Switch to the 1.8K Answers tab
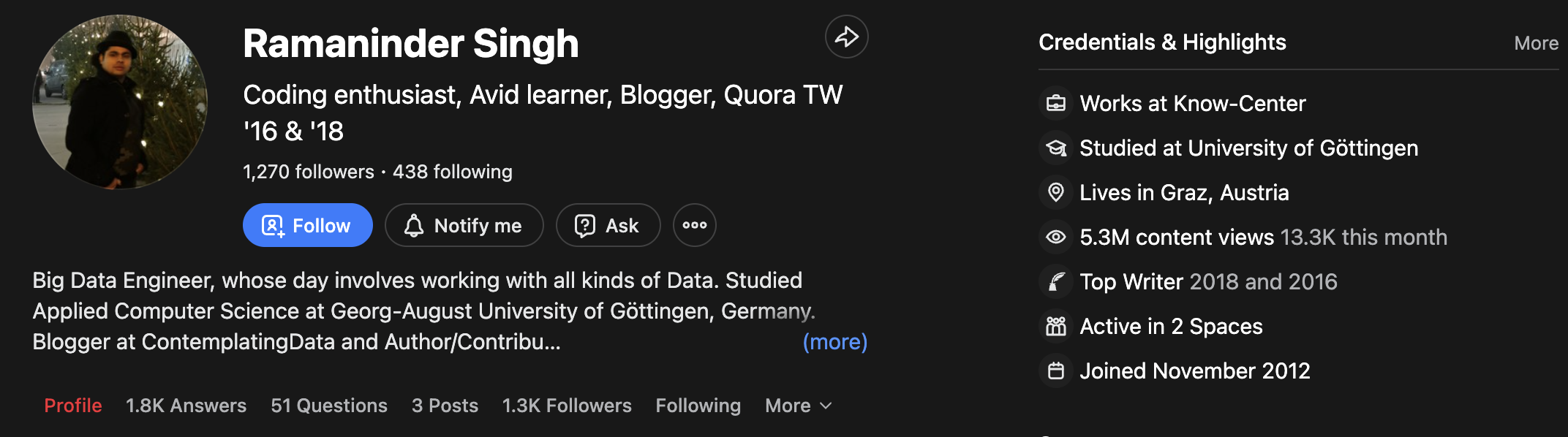Image resolution: width=1568 pixels, height=437 pixels. point(186,406)
